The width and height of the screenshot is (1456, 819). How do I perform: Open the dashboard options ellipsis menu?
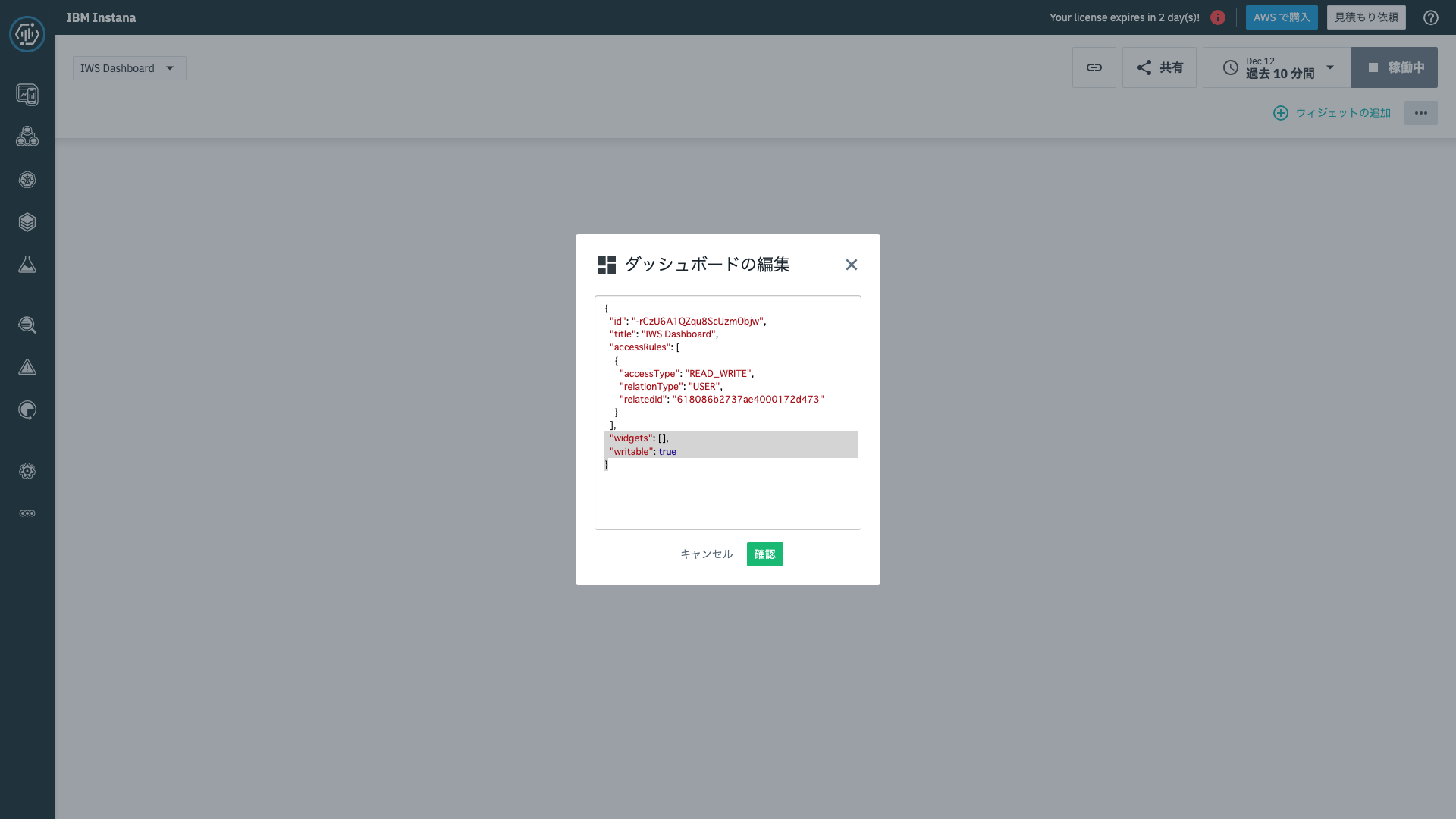click(1421, 113)
